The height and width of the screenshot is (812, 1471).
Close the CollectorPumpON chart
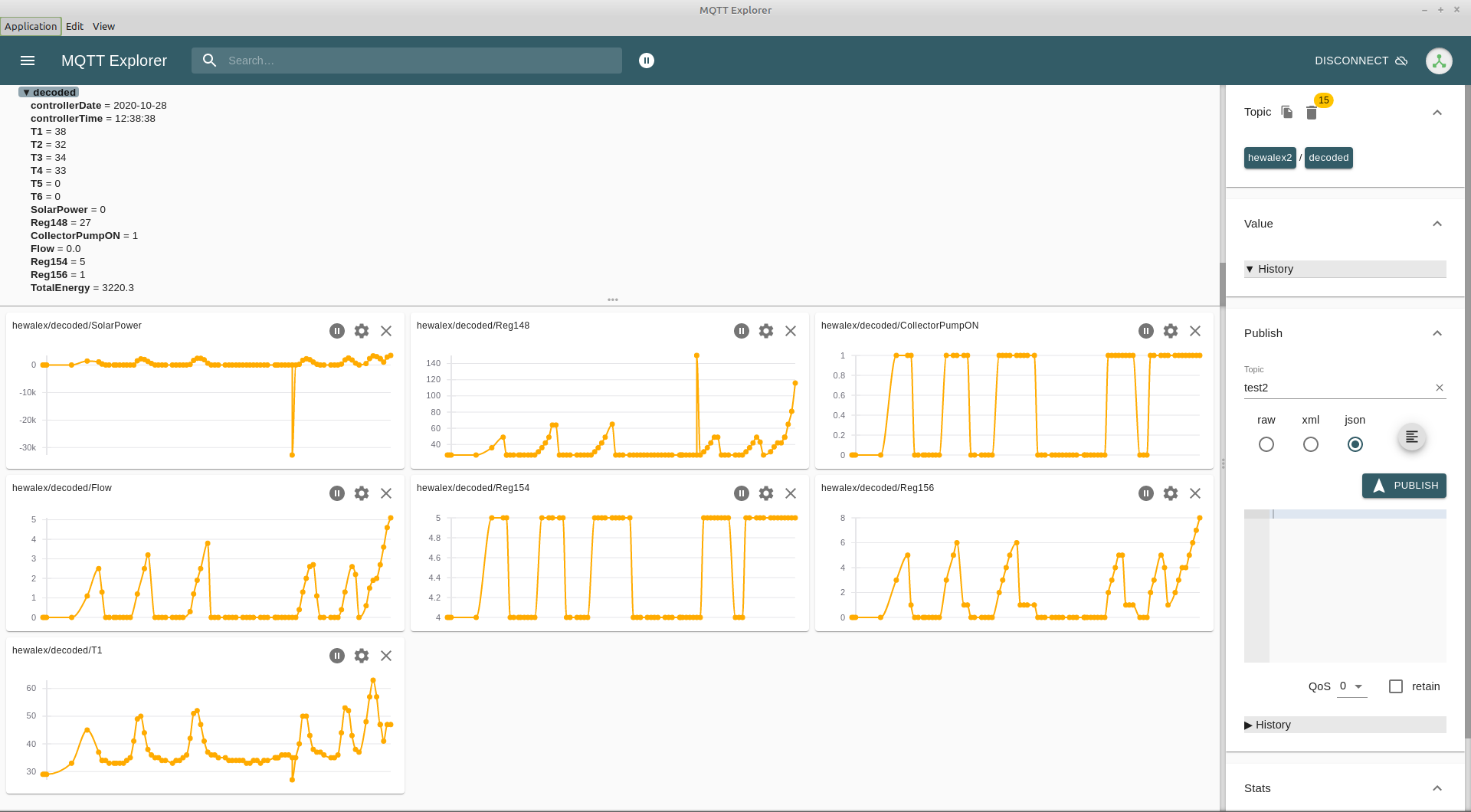pyautogui.click(x=1195, y=331)
